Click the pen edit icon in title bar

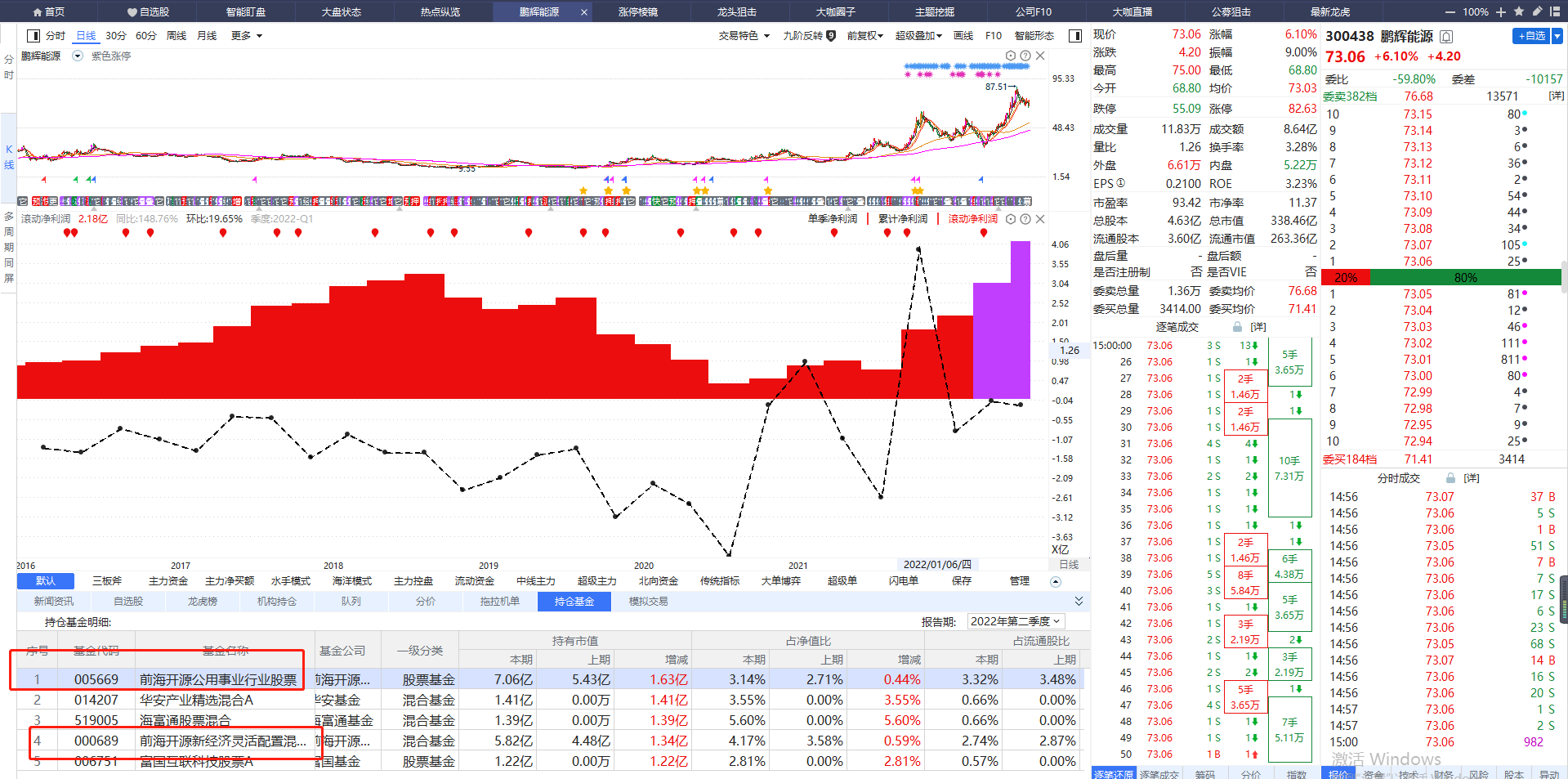(x=1537, y=11)
